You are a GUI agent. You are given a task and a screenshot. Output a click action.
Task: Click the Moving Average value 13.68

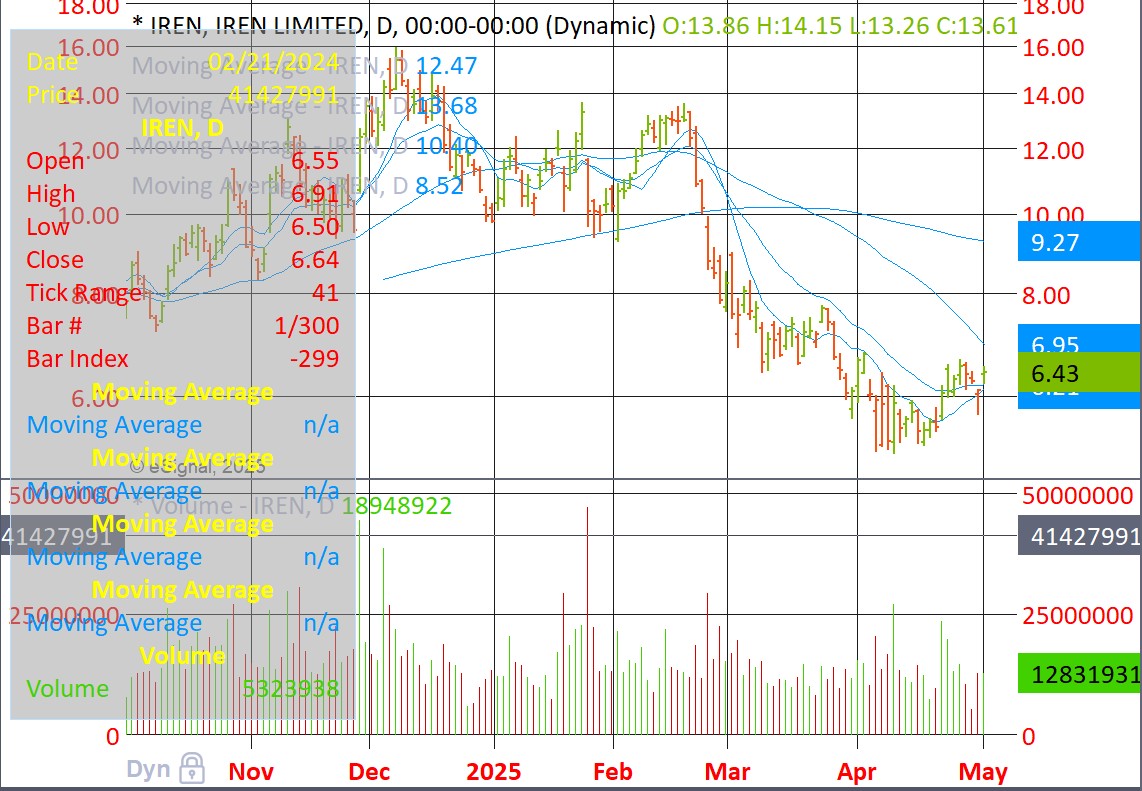(x=446, y=106)
